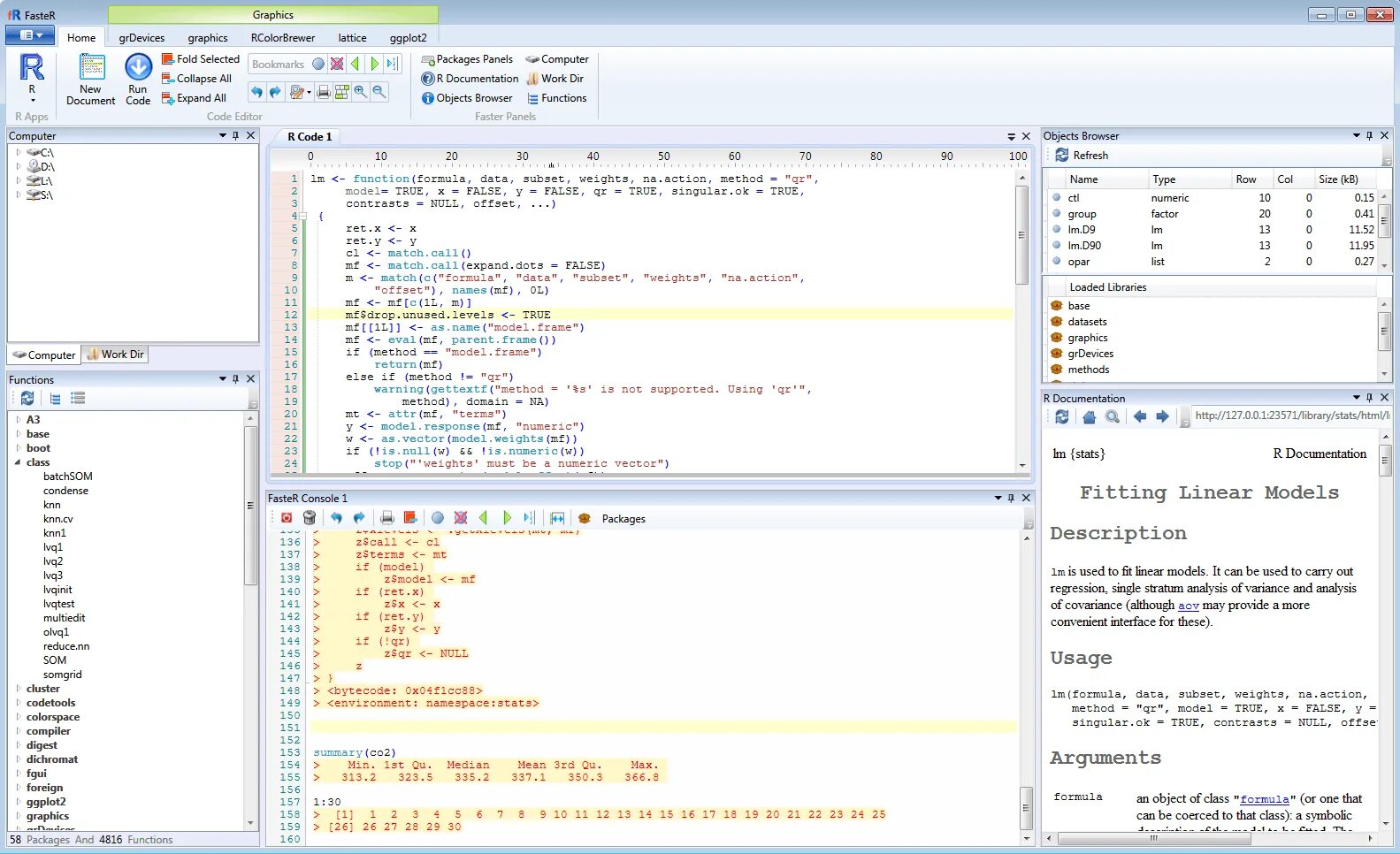1400x854 pixels.
Task: Create a New Document
Action: pyautogui.click(x=91, y=80)
